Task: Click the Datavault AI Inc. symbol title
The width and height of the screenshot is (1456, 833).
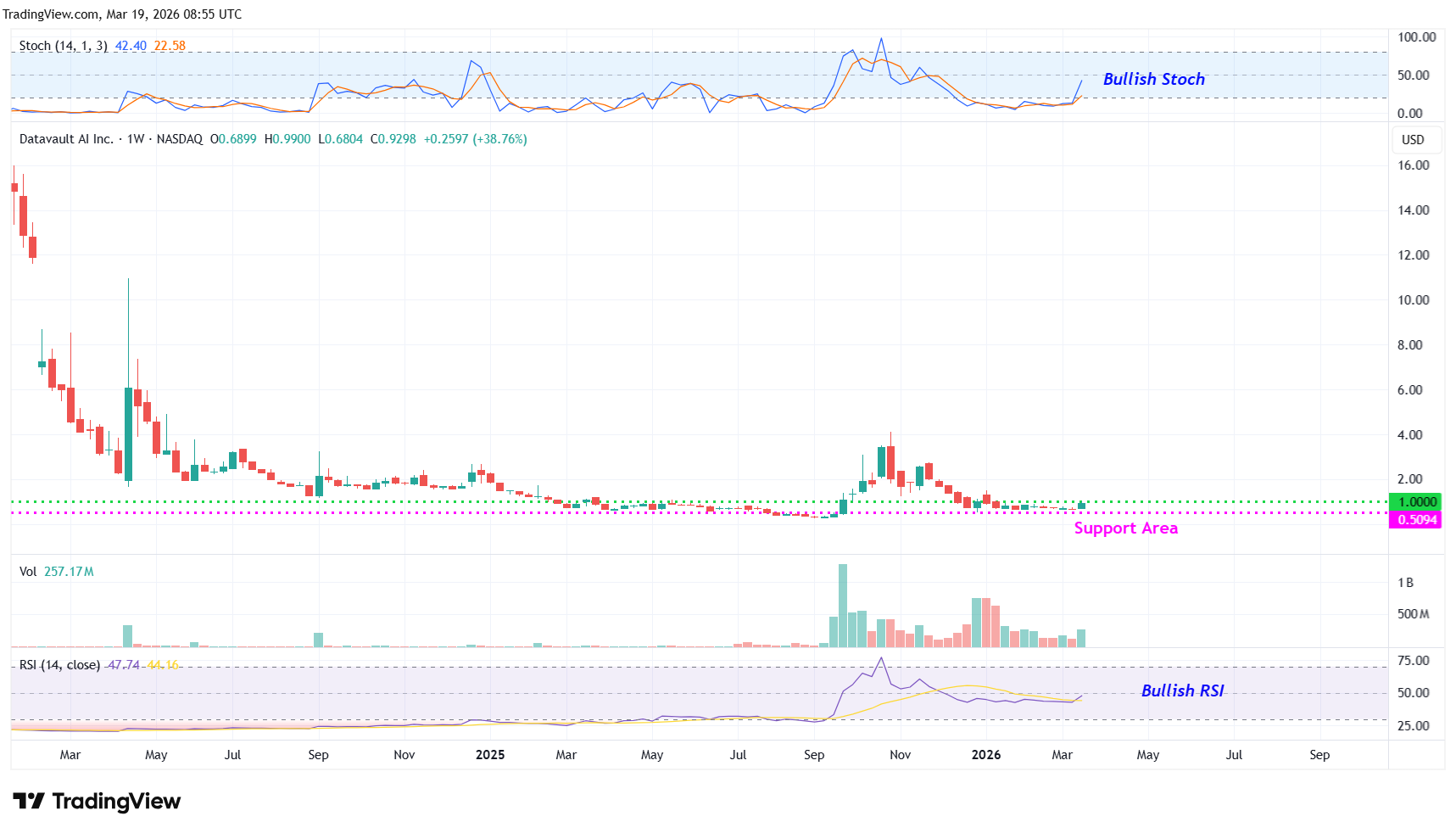Action: 66,139
